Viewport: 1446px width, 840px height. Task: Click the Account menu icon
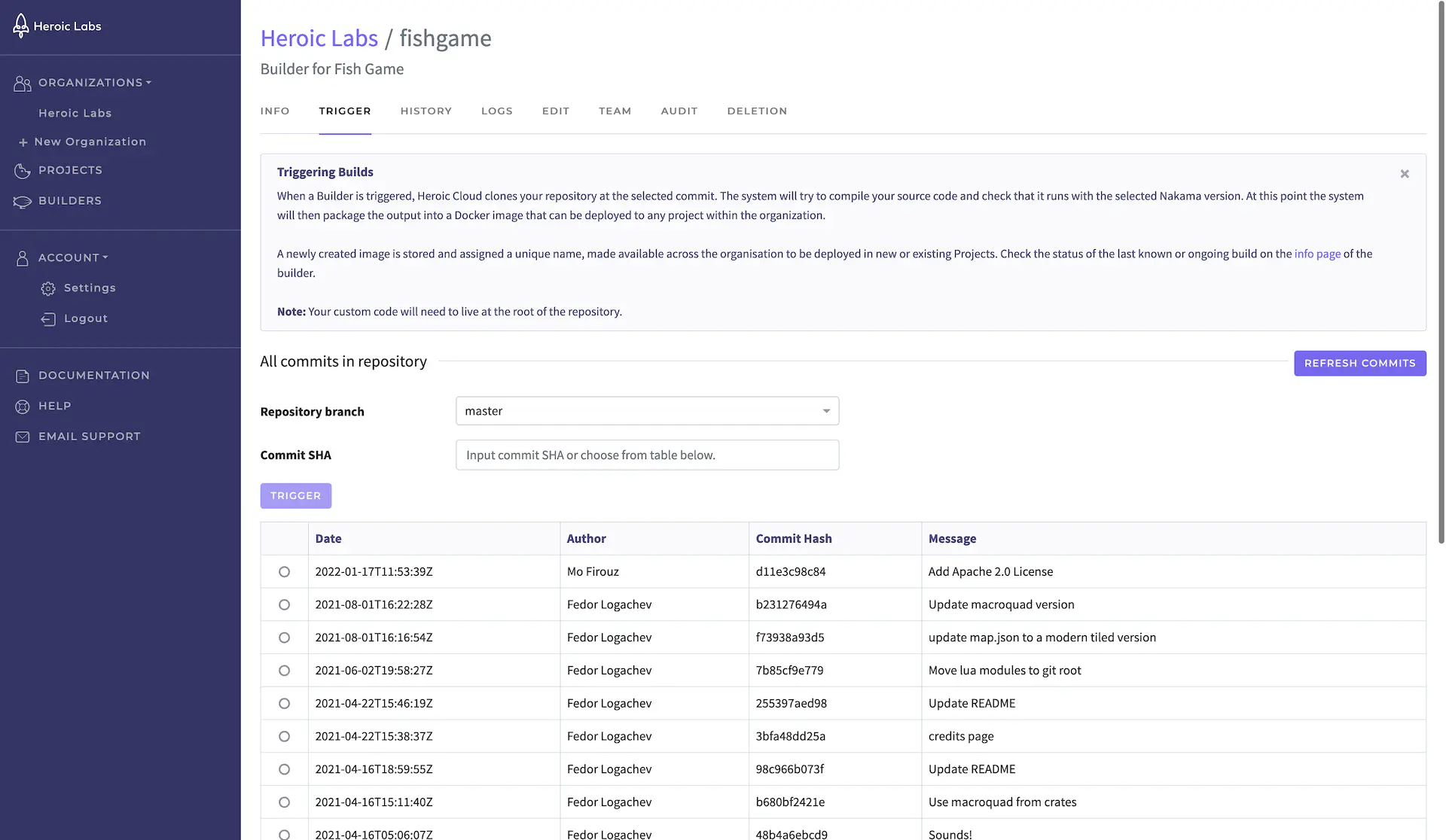click(22, 258)
